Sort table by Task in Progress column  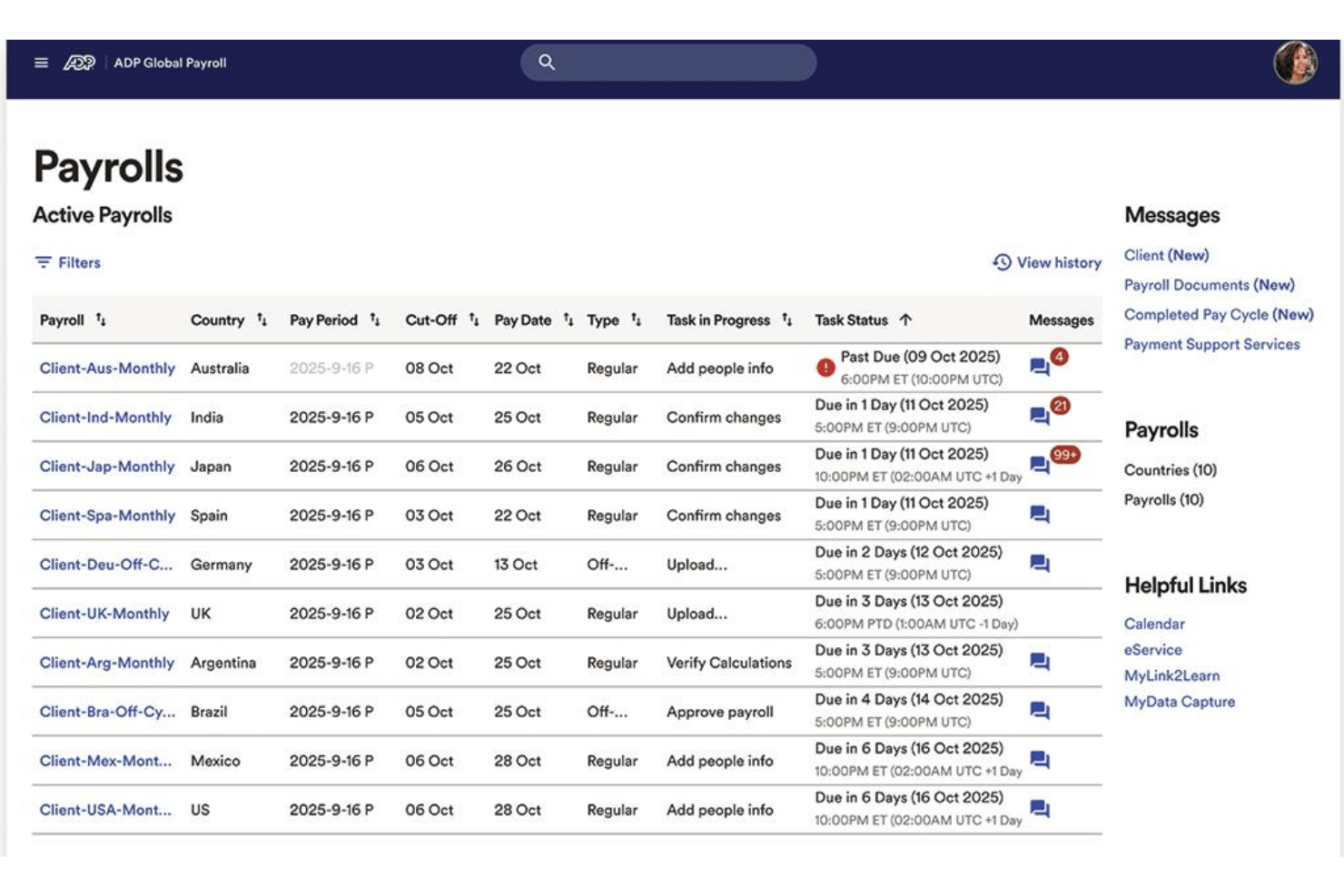coord(786,320)
